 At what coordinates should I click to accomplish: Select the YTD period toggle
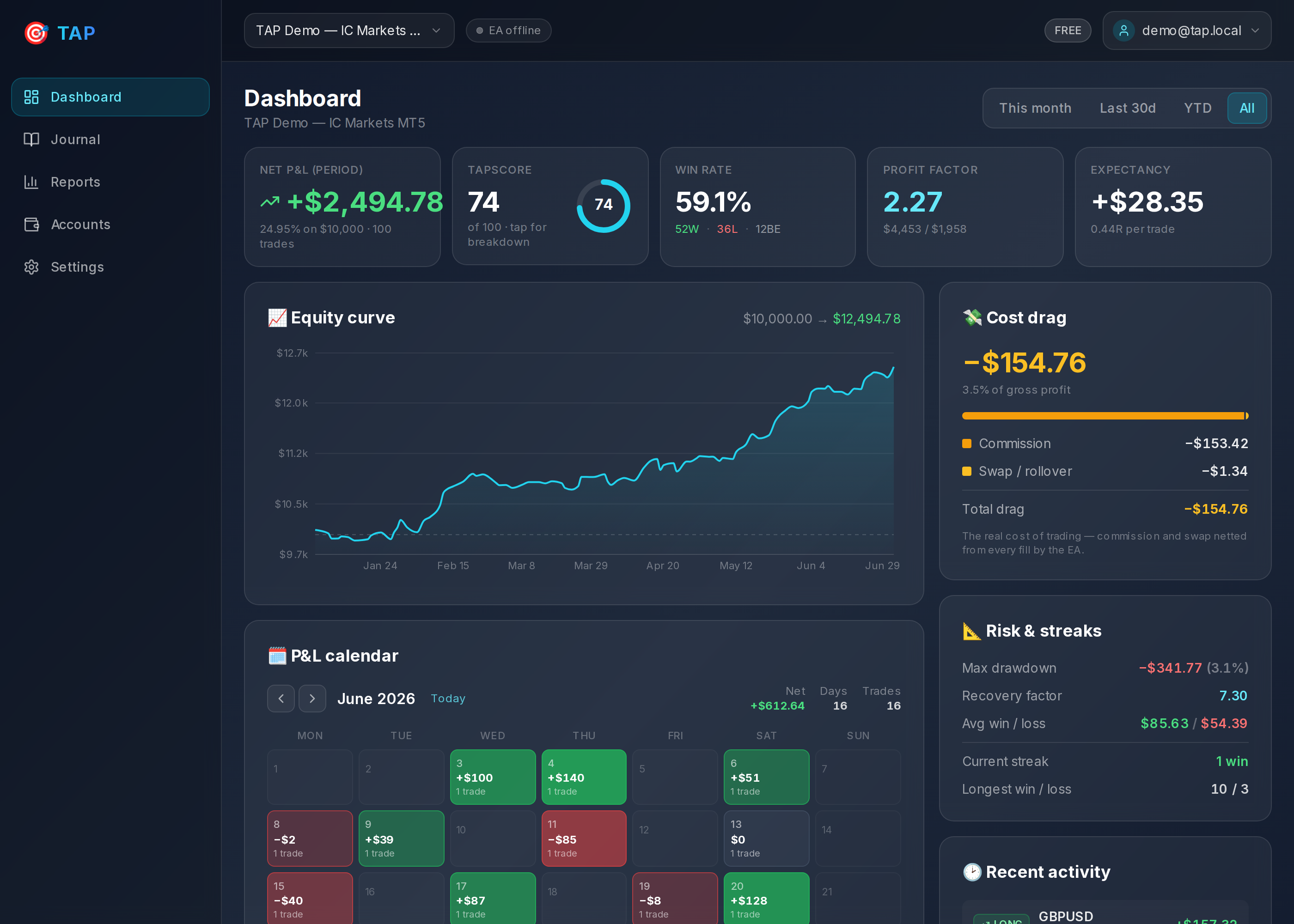point(1197,108)
